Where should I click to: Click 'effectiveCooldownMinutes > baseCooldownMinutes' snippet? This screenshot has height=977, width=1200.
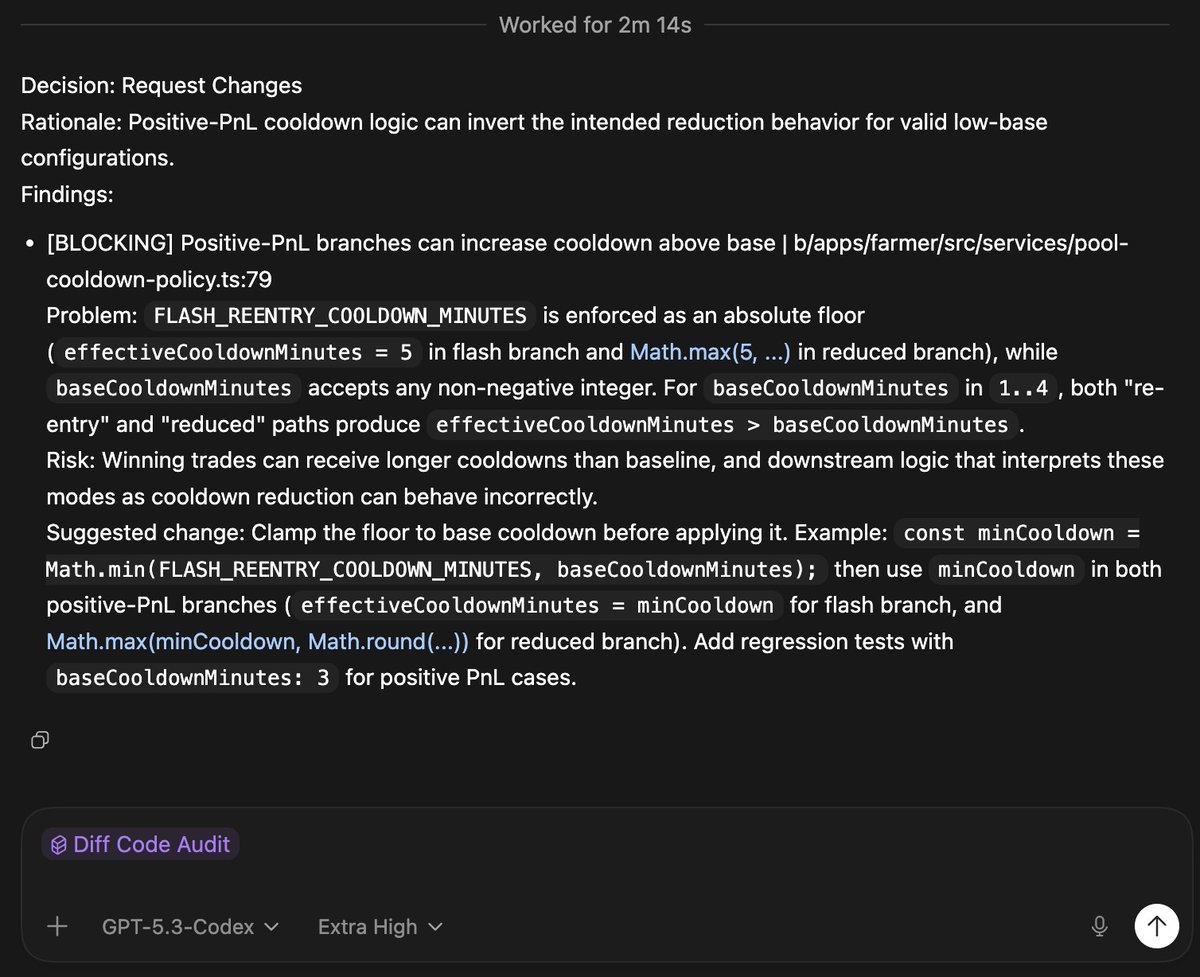[722, 424]
